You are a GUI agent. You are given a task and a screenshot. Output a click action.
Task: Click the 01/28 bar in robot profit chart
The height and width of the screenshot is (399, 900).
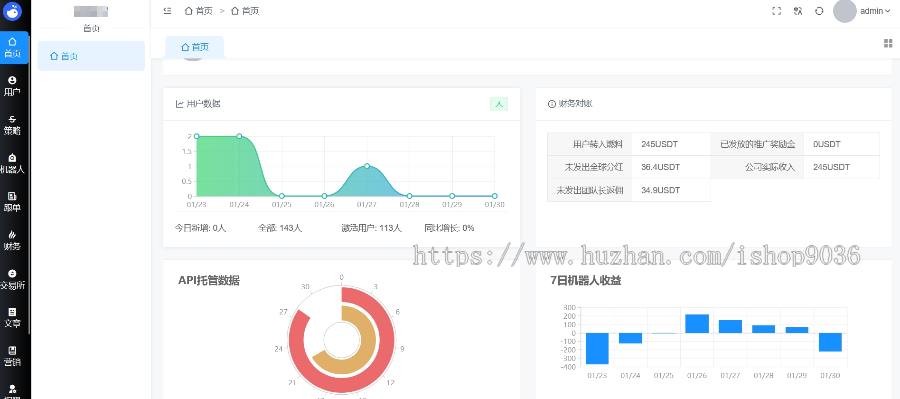[x=763, y=329]
